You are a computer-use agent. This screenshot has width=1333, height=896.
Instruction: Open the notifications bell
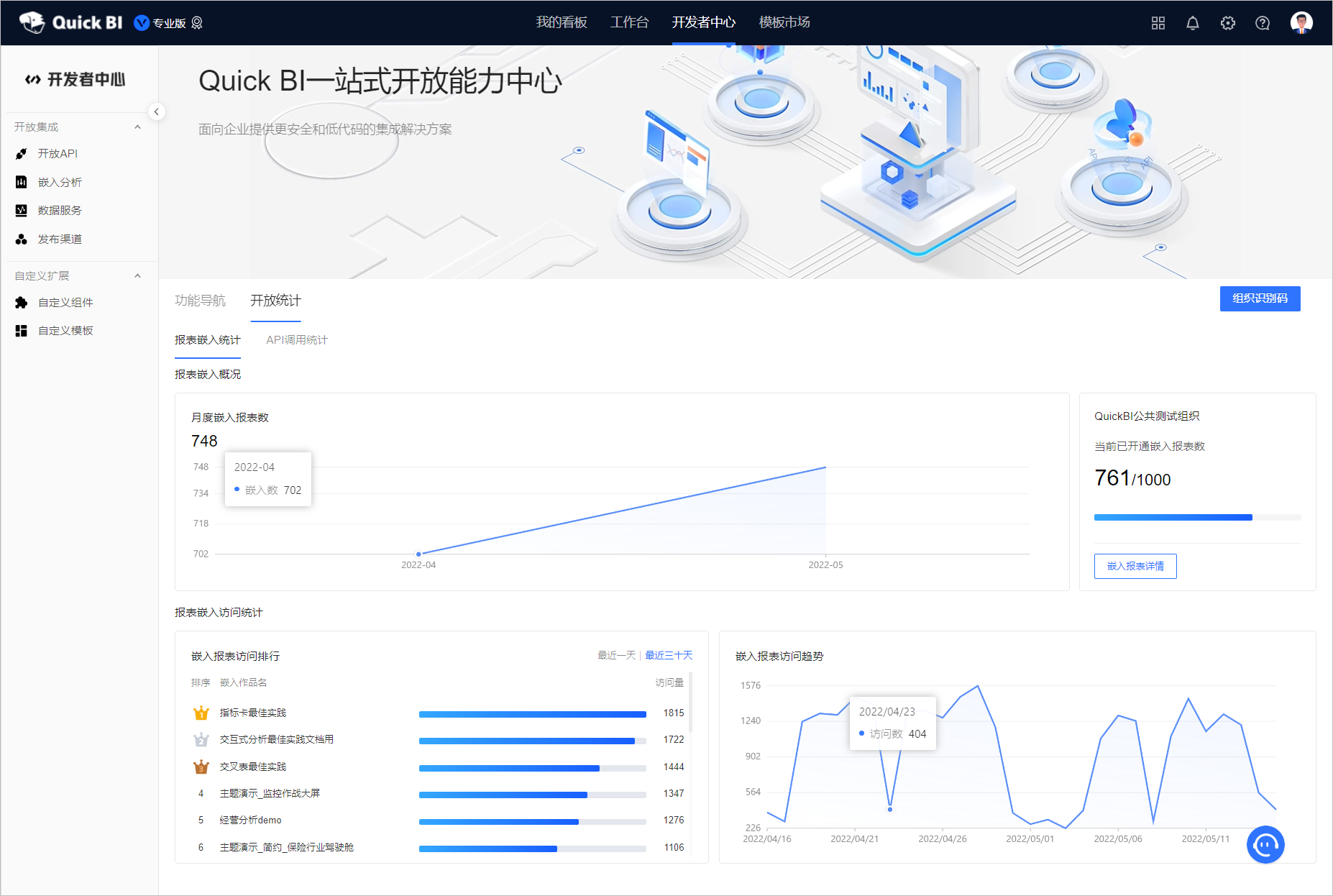1192,23
